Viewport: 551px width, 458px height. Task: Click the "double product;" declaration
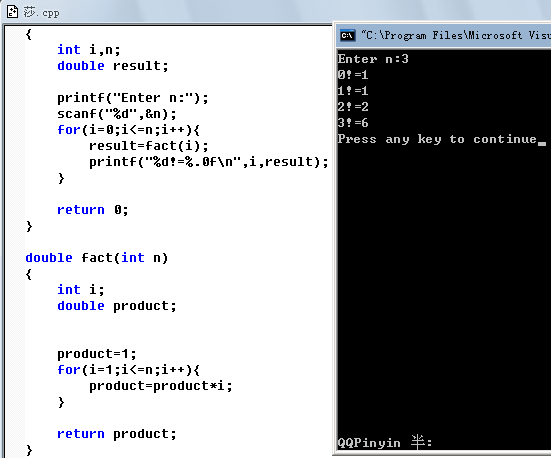(x=117, y=306)
